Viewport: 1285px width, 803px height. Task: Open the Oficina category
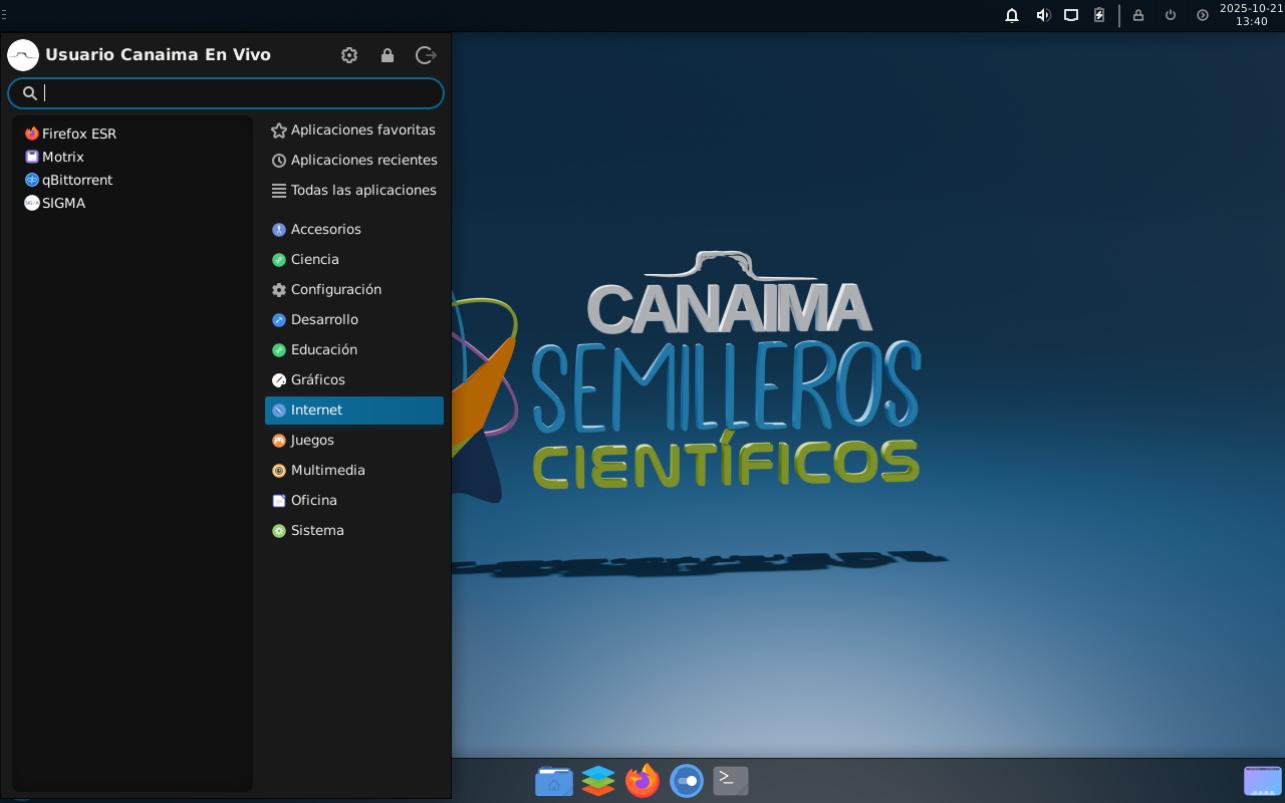pyautogui.click(x=313, y=500)
